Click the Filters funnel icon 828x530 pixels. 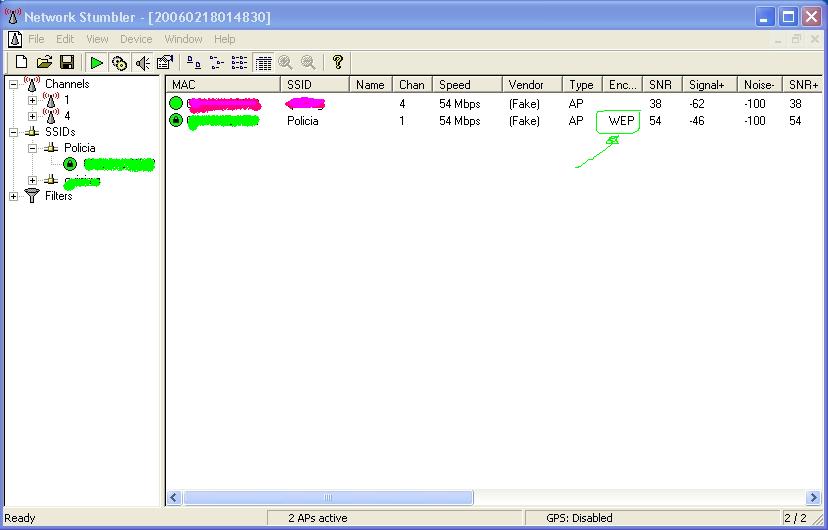point(32,196)
